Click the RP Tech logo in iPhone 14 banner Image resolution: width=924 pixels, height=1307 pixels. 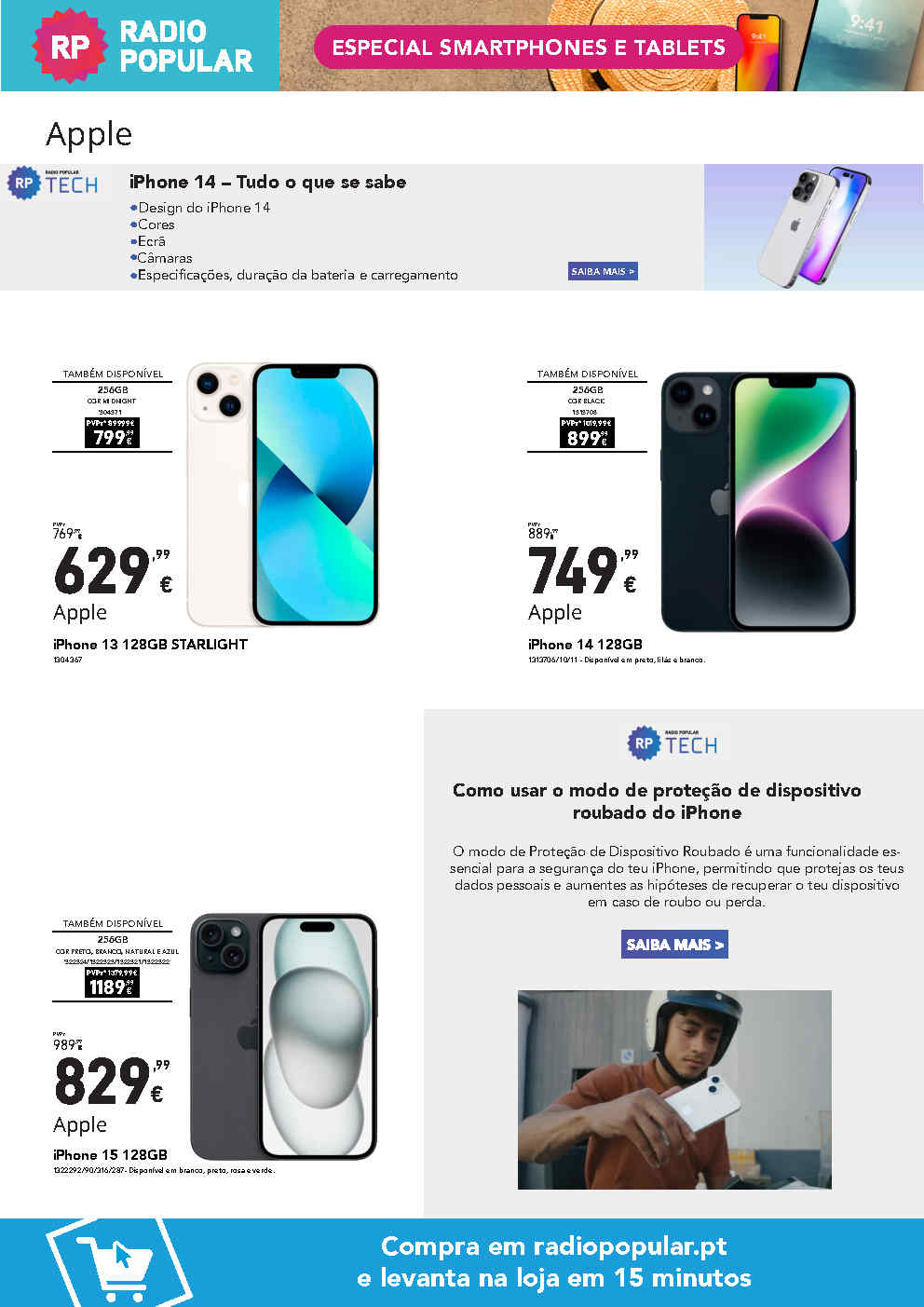(53, 184)
